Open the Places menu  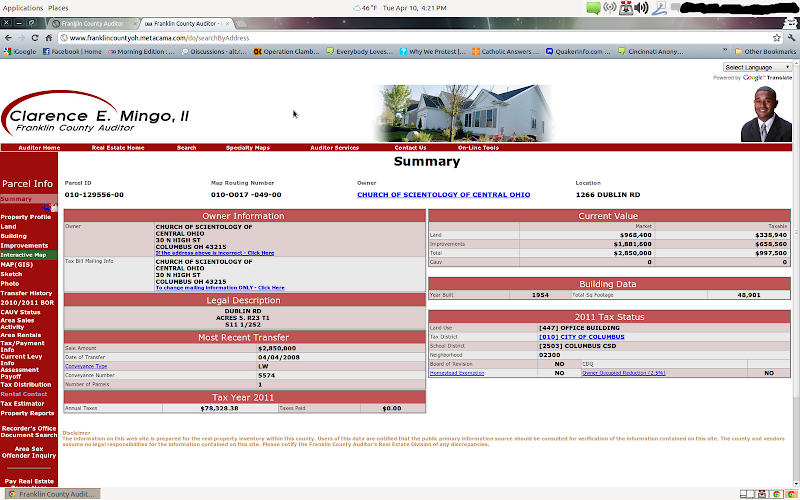coord(58,8)
